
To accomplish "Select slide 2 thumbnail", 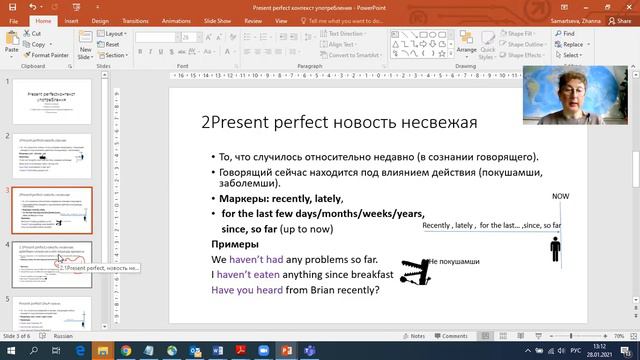I will (x=52, y=156).
